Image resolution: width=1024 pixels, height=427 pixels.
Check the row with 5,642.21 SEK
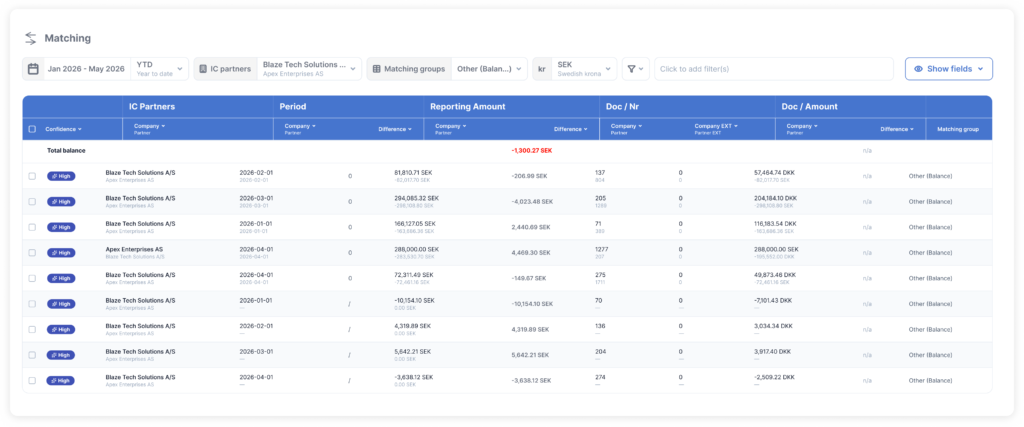coord(33,355)
